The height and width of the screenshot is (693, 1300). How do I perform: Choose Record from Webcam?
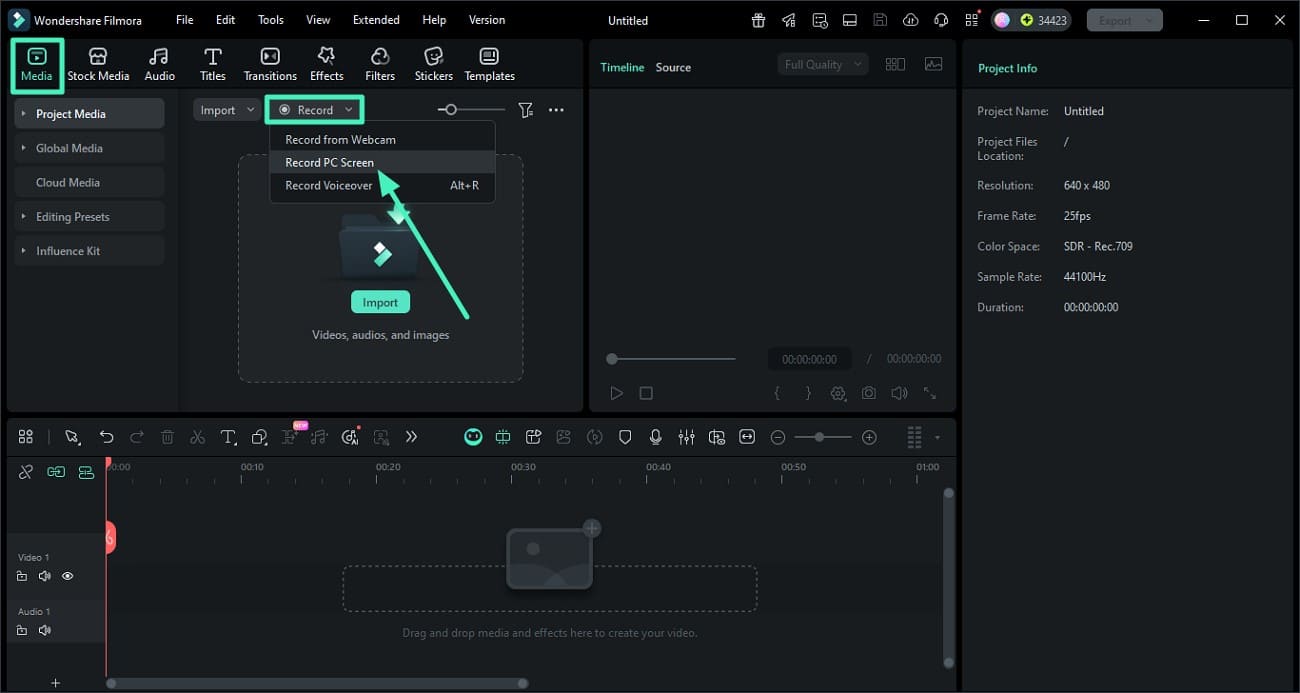click(382, 139)
